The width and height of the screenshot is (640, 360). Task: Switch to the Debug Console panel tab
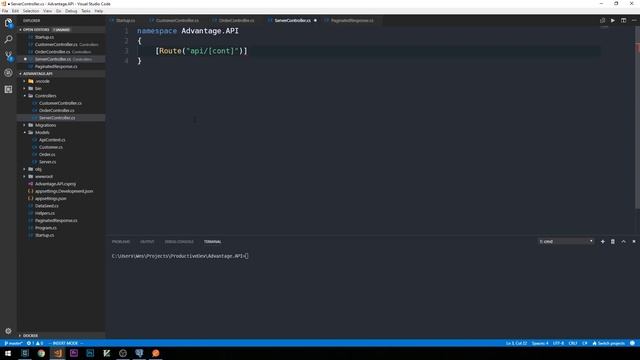[x=179, y=242]
